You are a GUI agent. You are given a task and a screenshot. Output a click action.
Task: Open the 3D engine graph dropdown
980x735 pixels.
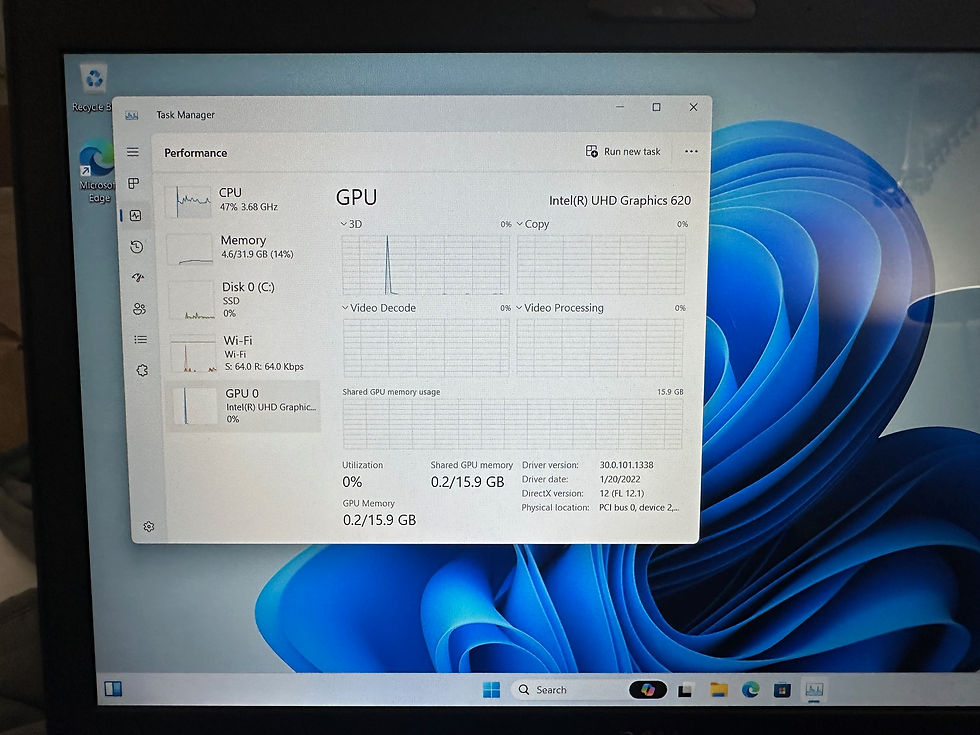(351, 224)
